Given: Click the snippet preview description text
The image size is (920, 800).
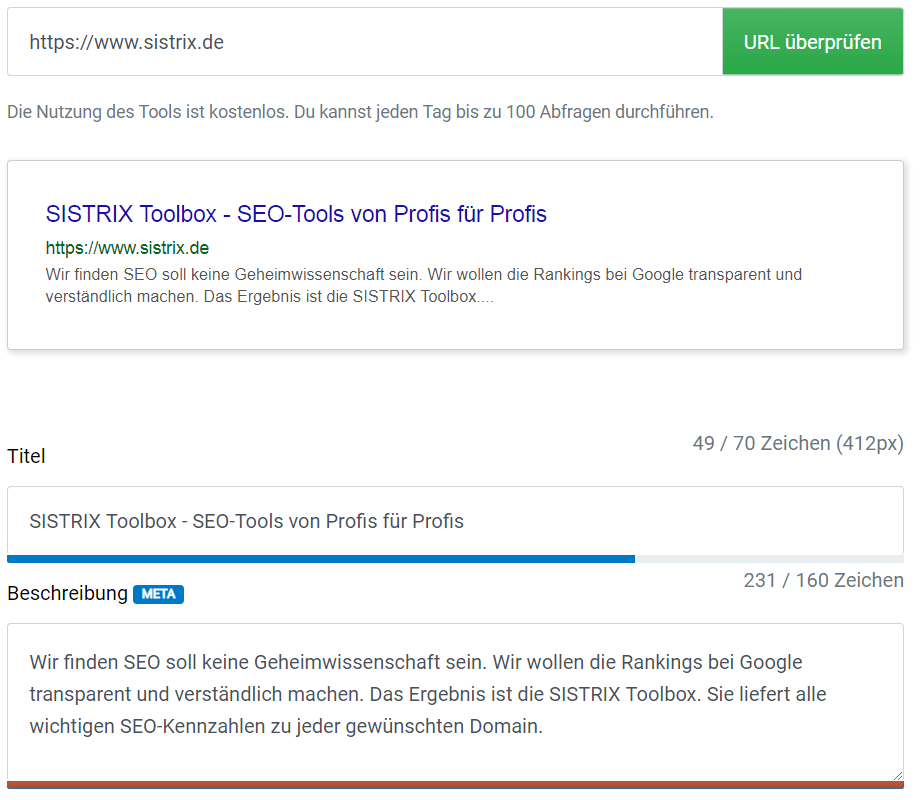Looking at the screenshot, I should pos(424,285).
